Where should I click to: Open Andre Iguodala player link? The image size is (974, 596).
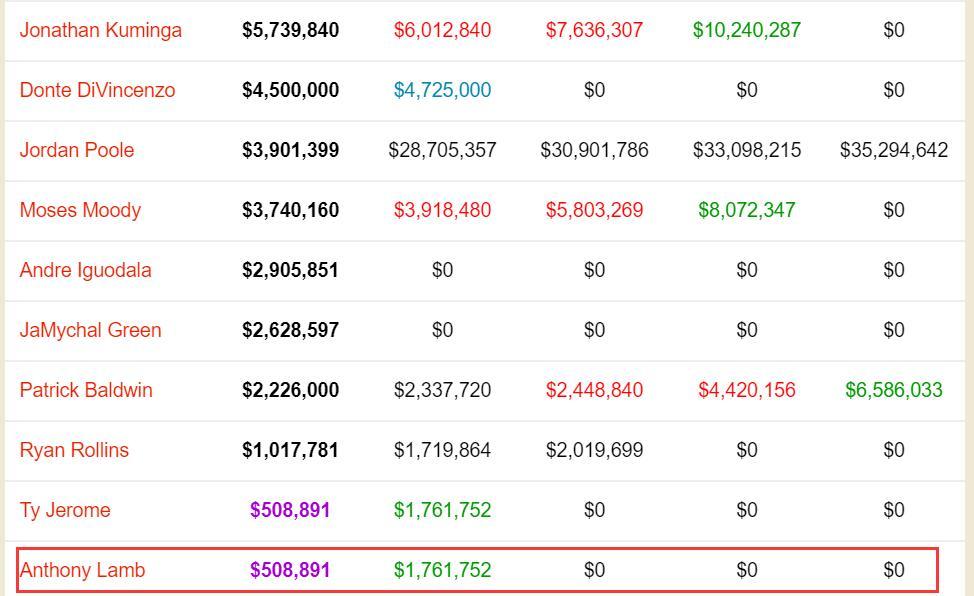86,270
